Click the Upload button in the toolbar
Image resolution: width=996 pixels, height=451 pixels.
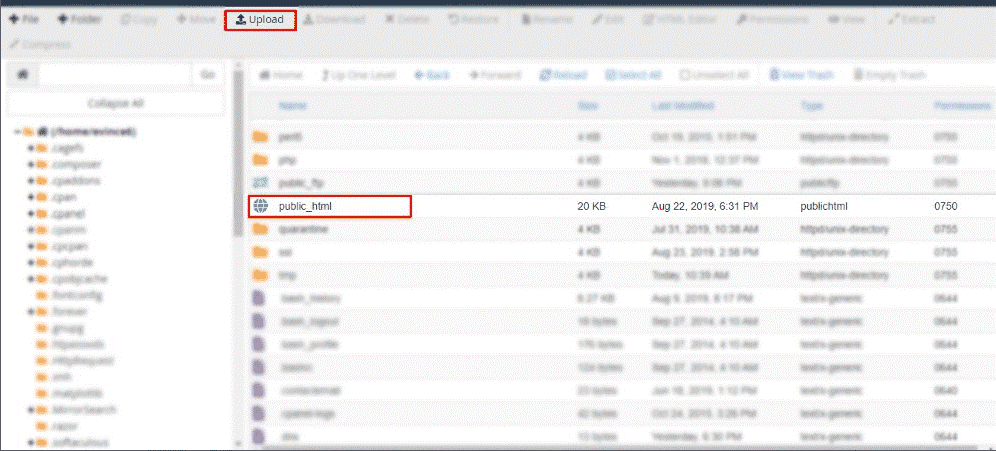tap(260, 20)
